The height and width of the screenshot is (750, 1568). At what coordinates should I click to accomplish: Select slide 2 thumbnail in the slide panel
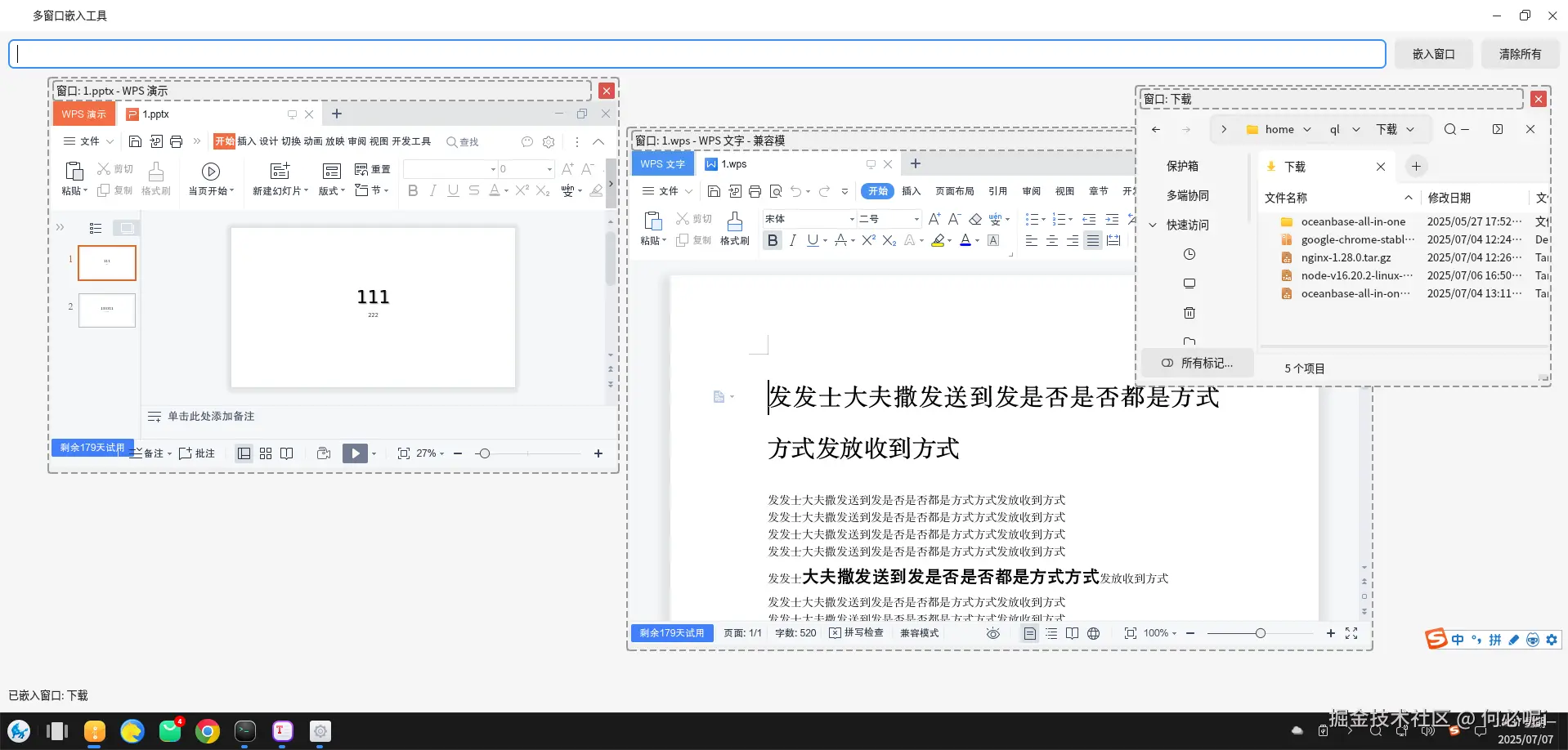106,310
